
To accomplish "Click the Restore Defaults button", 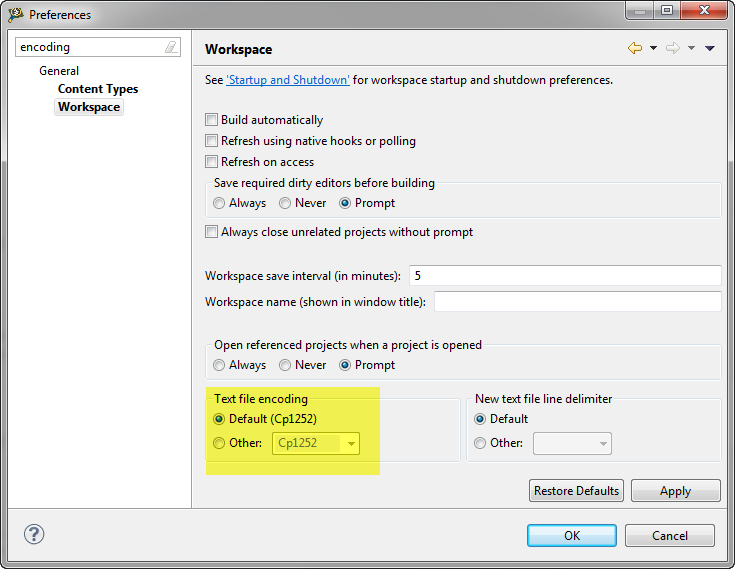I will pos(577,491).
